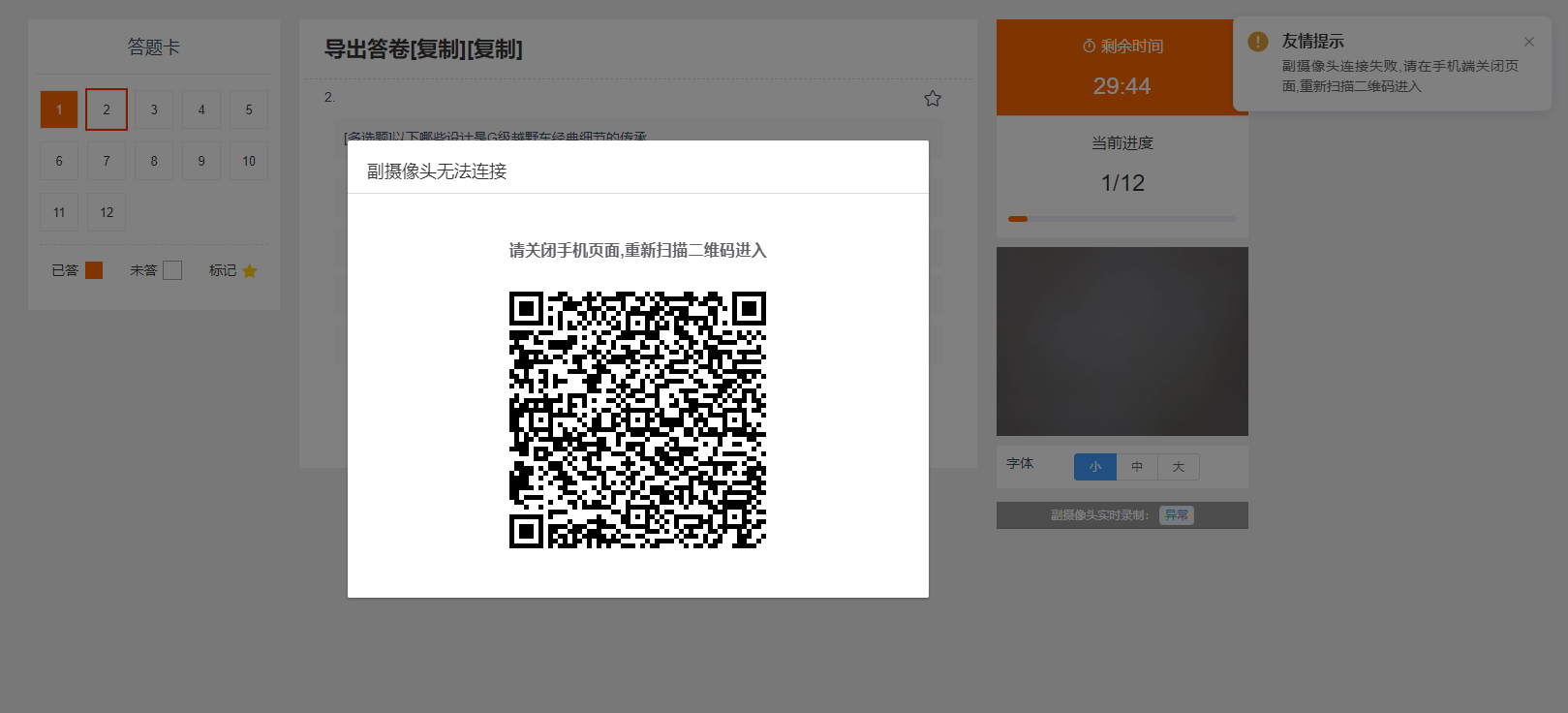The height and width of the screenshot is (713, 1568).
Task: Select question 12 in answer card
Action: coord(107,212)
